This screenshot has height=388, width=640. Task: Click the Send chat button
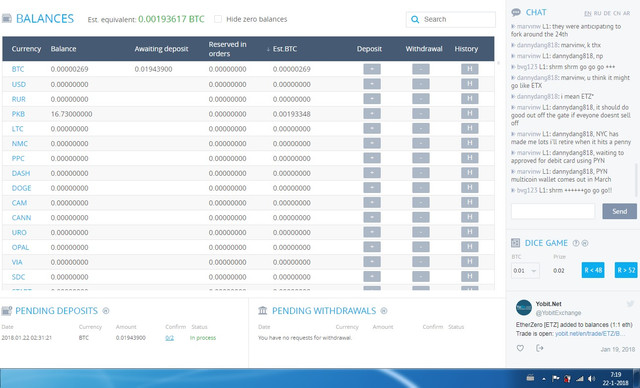pyautogui.click(x=619, y=211)
